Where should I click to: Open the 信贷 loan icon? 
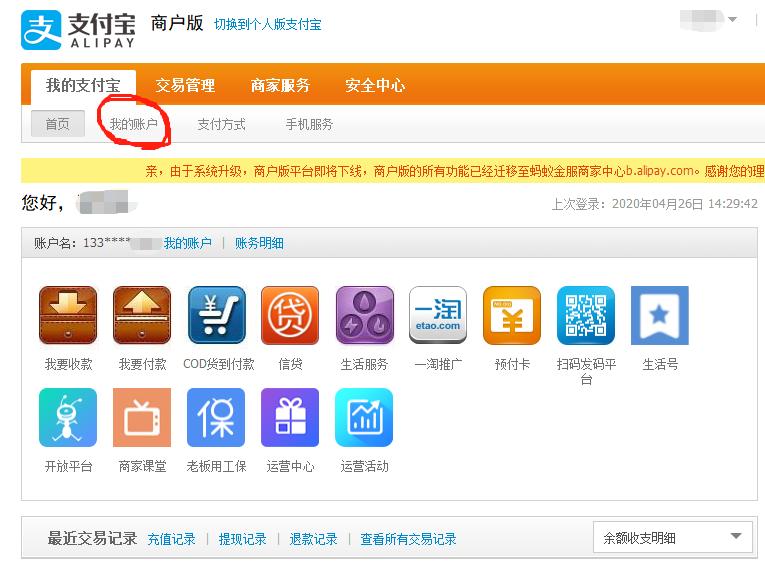(290, 315)
